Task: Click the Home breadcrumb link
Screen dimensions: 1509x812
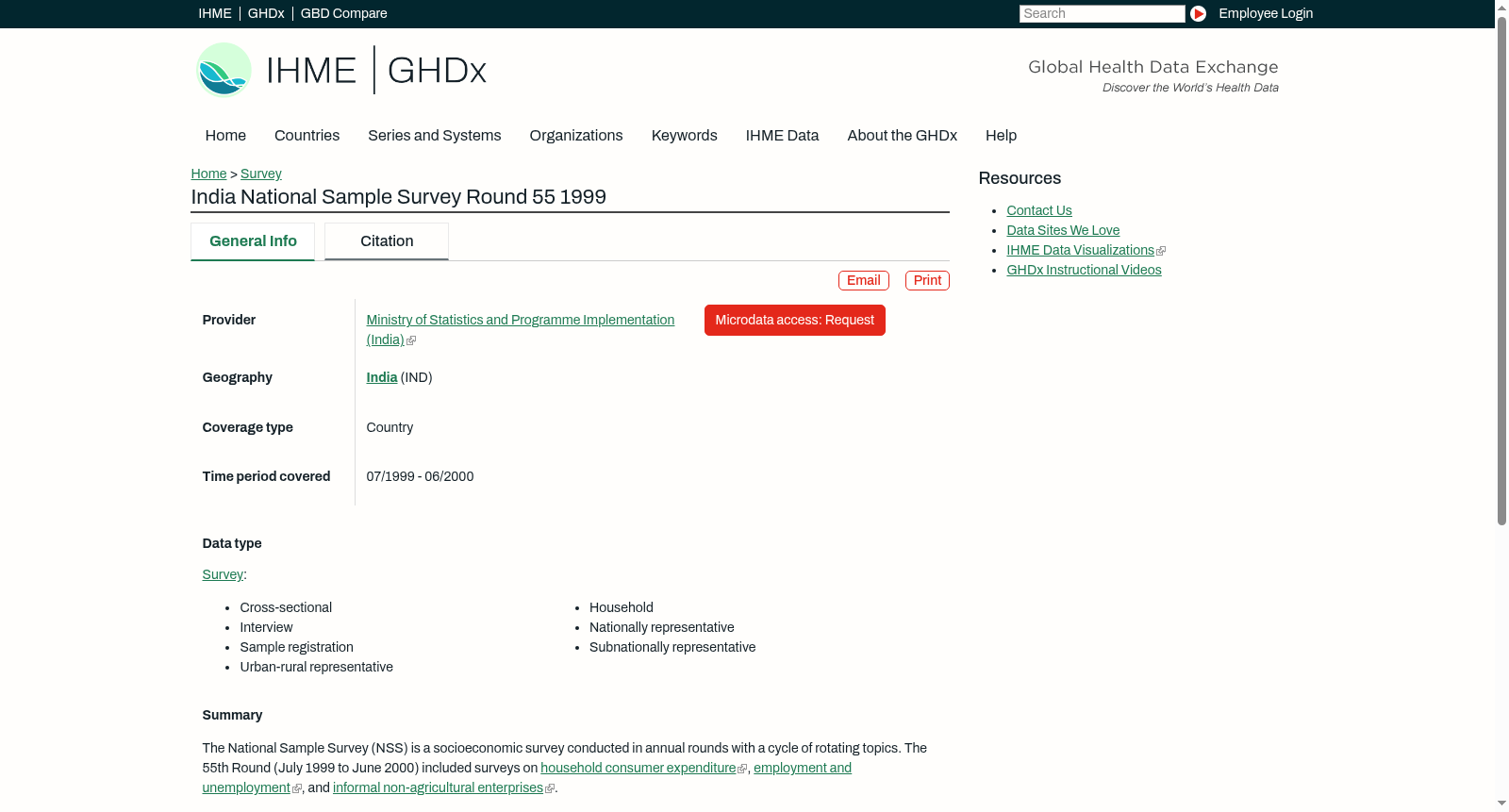Action: (x=208, y=174)
